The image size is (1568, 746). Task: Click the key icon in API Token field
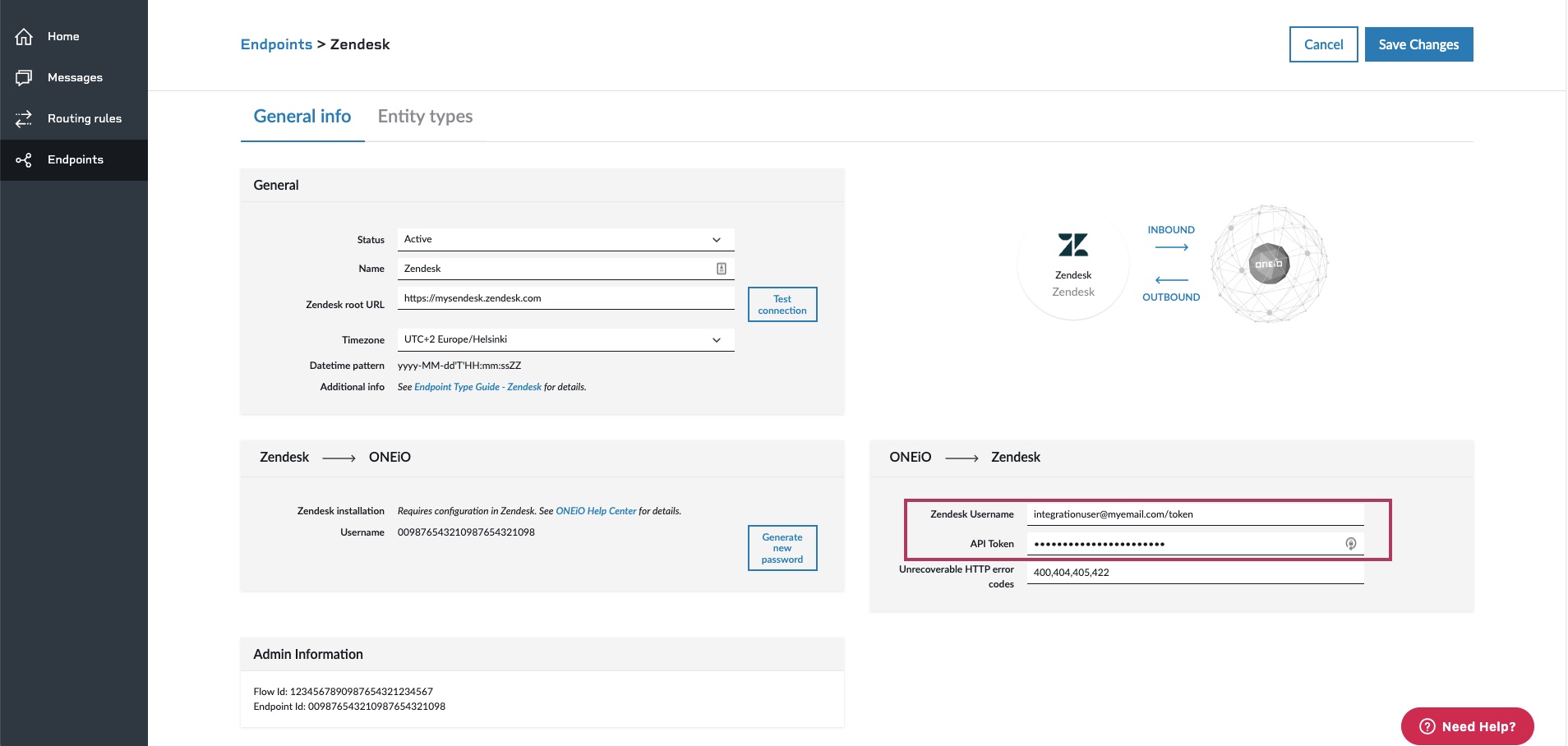pyautogui.click(x=1350, y=544)
